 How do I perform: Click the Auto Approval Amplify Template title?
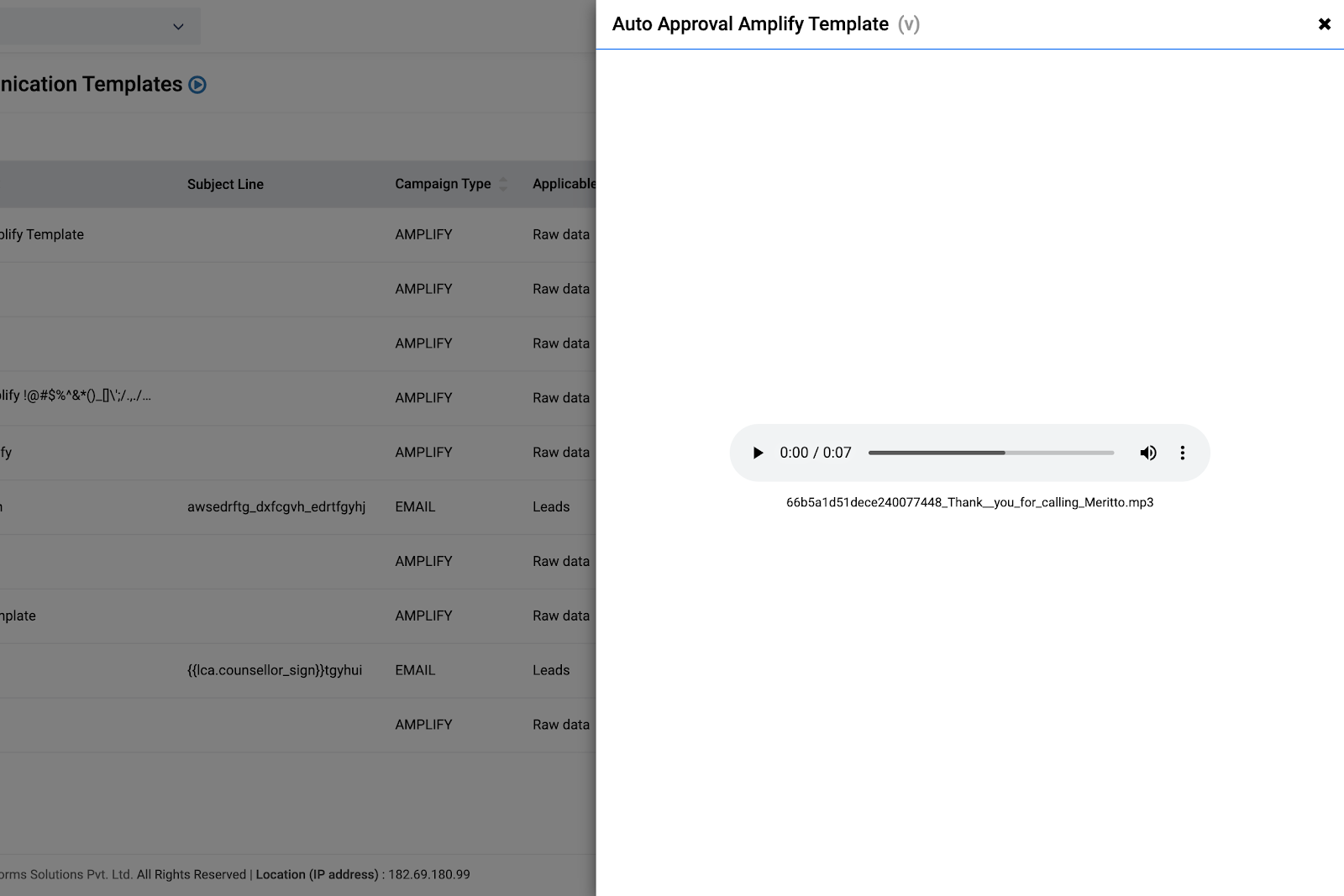click(750, 24)
